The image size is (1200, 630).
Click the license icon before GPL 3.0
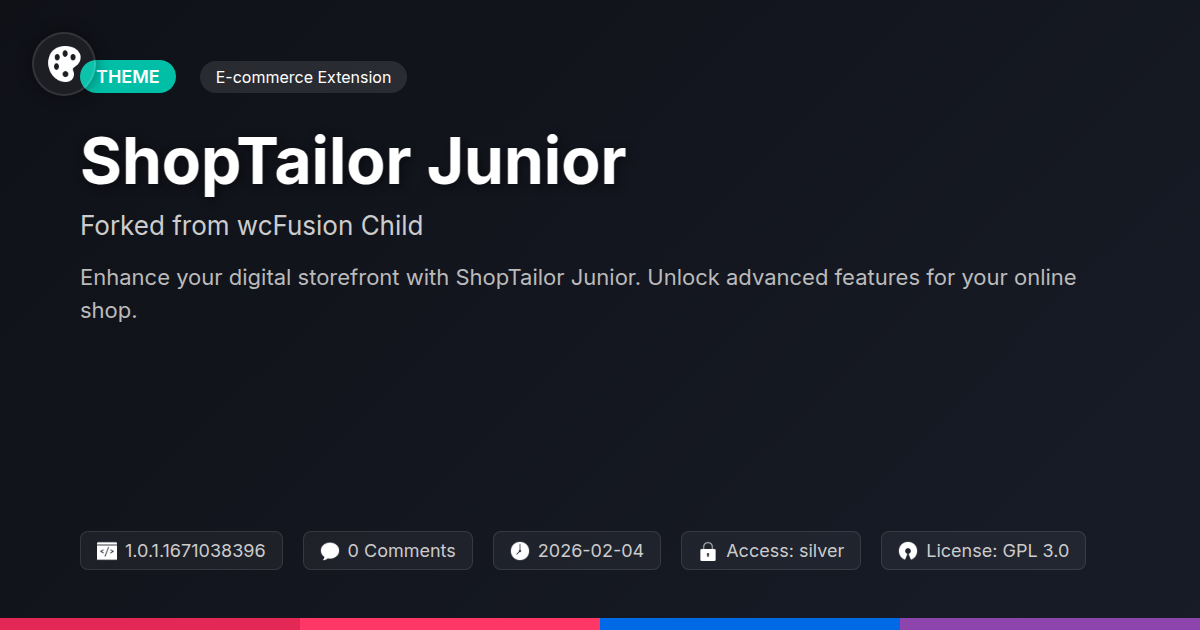click(x=908, y=551)
